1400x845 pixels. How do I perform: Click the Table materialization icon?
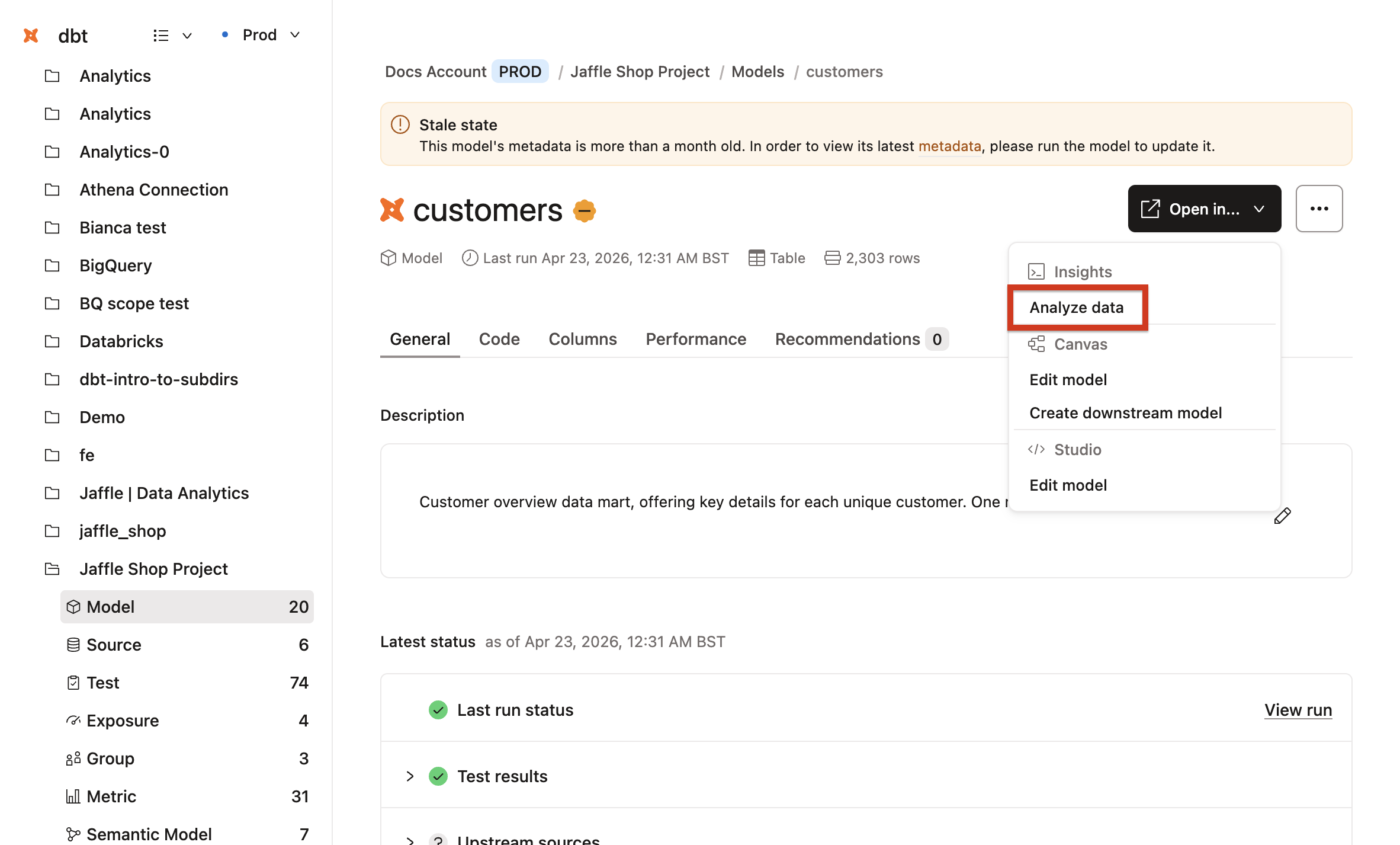756,258
